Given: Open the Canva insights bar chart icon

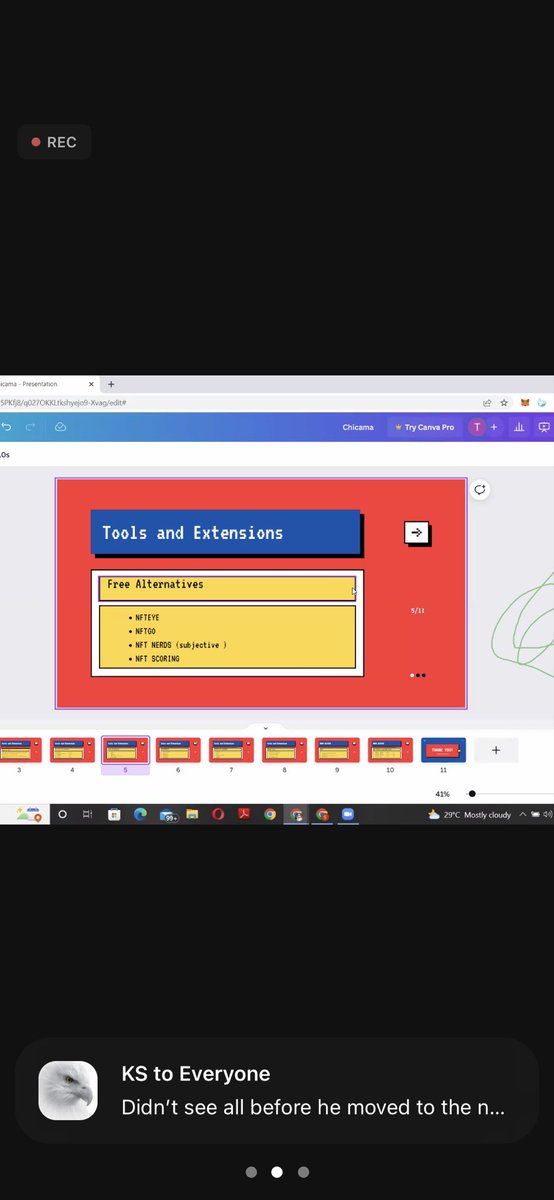Looking at the screenshot, I should pos(519,427).
